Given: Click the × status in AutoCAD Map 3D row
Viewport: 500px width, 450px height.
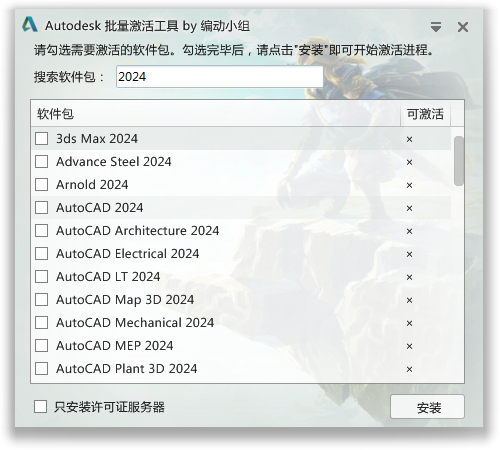Looking at the screenshot, I should [409, 300].
